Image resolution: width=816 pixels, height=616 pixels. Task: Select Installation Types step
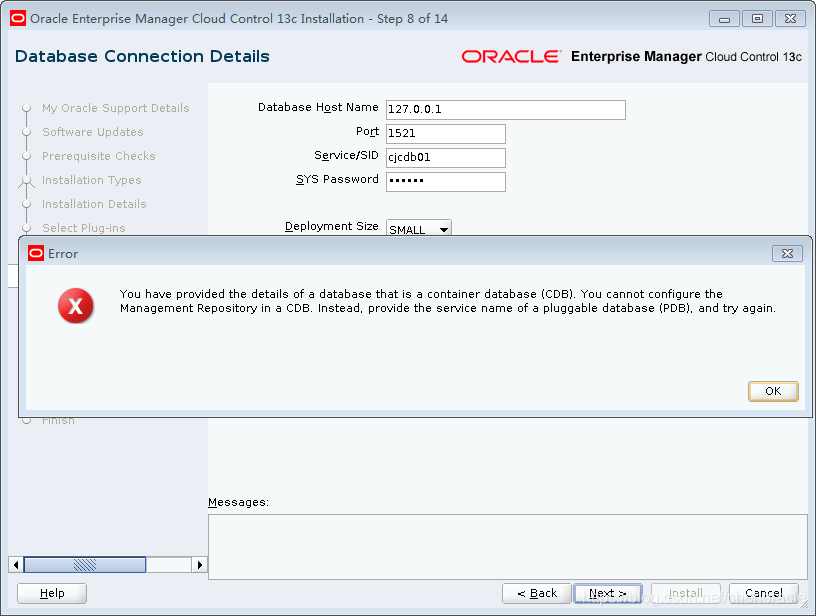tap(92, 180)
